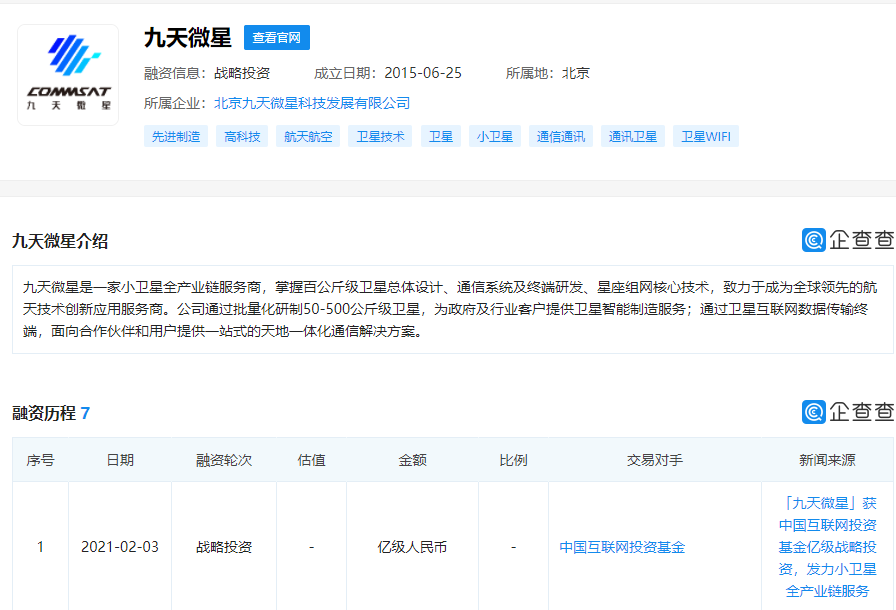This screenshot has height=610, width=896.
Task: Click the 成立日期 2015-06-25 text
Action: [387, 73]
